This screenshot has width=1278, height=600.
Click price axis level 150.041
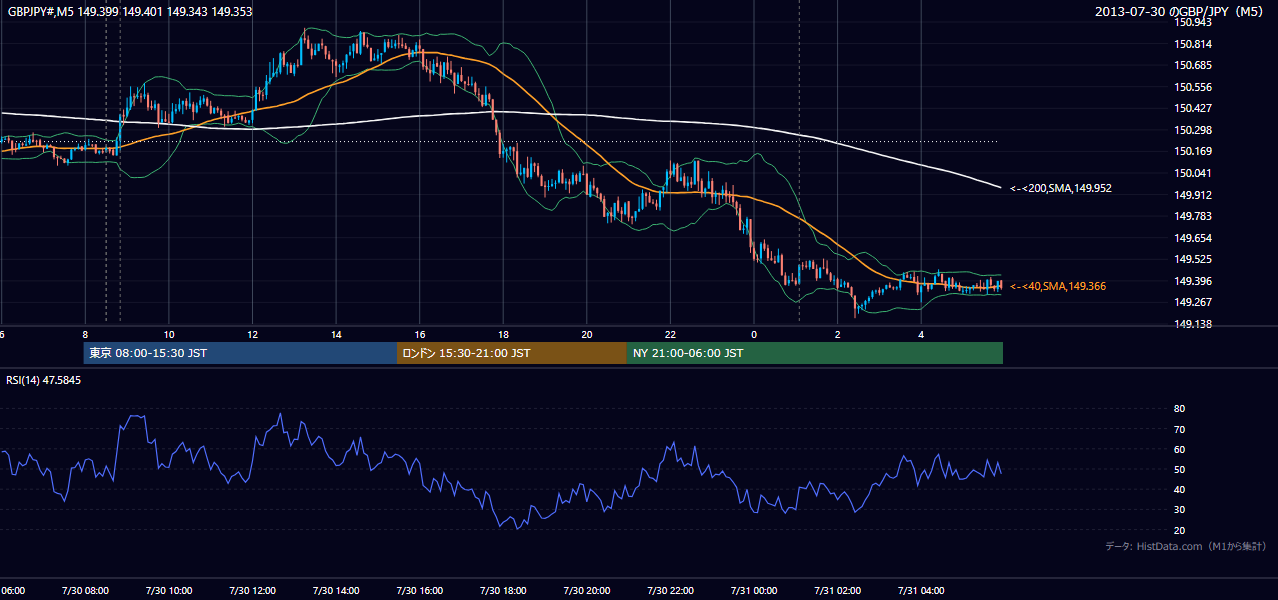(1192, 173)
